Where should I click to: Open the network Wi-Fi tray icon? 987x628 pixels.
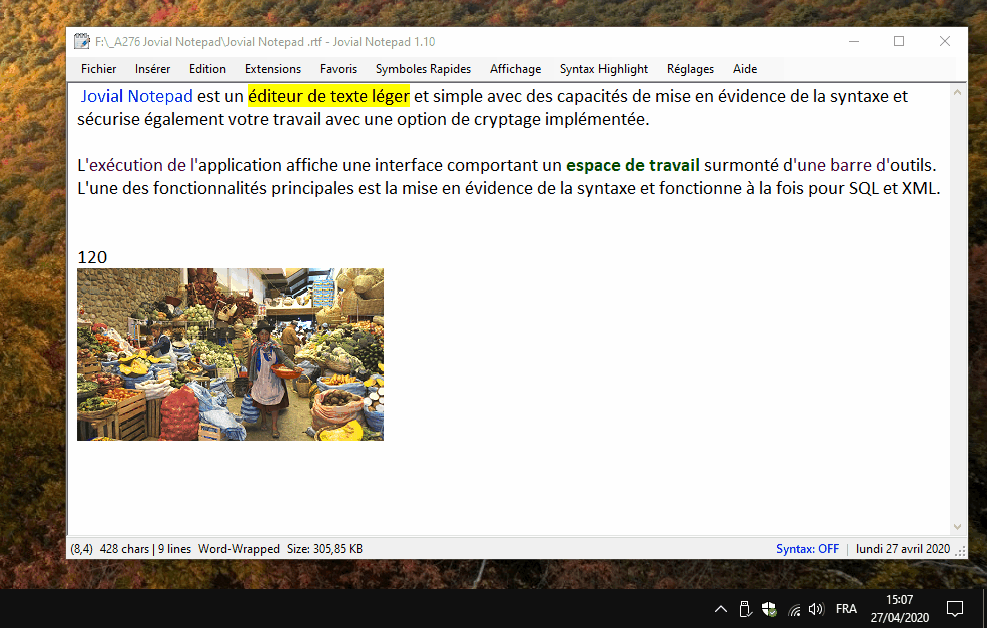pyautogui.click(x=794, y=609)
